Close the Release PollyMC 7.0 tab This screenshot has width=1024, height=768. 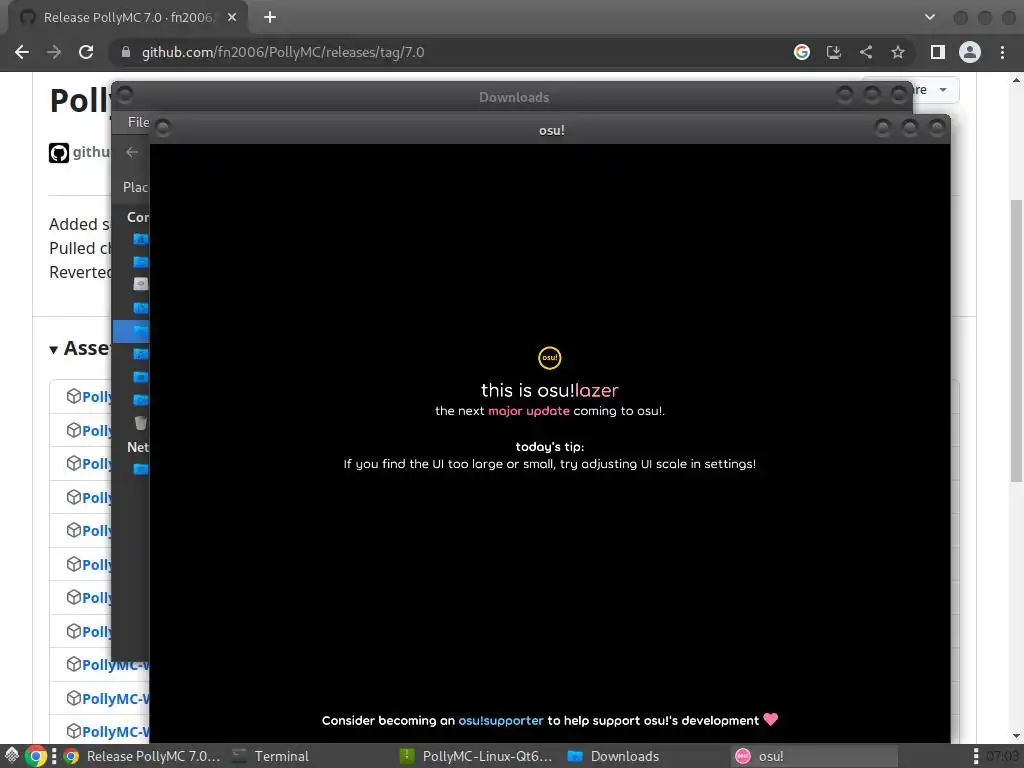(x=232, y=18)
